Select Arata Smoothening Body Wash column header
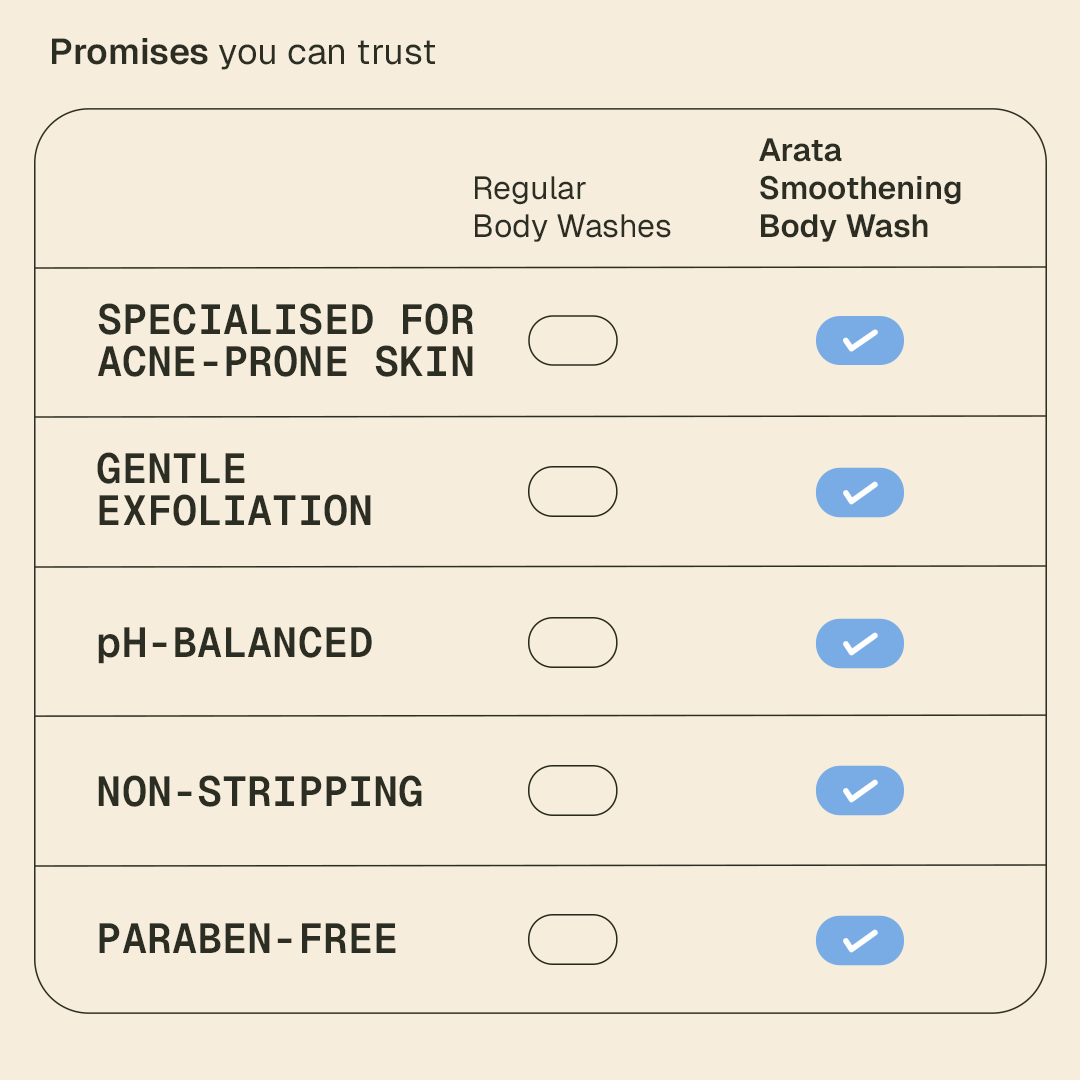 [x=859, y=189]
